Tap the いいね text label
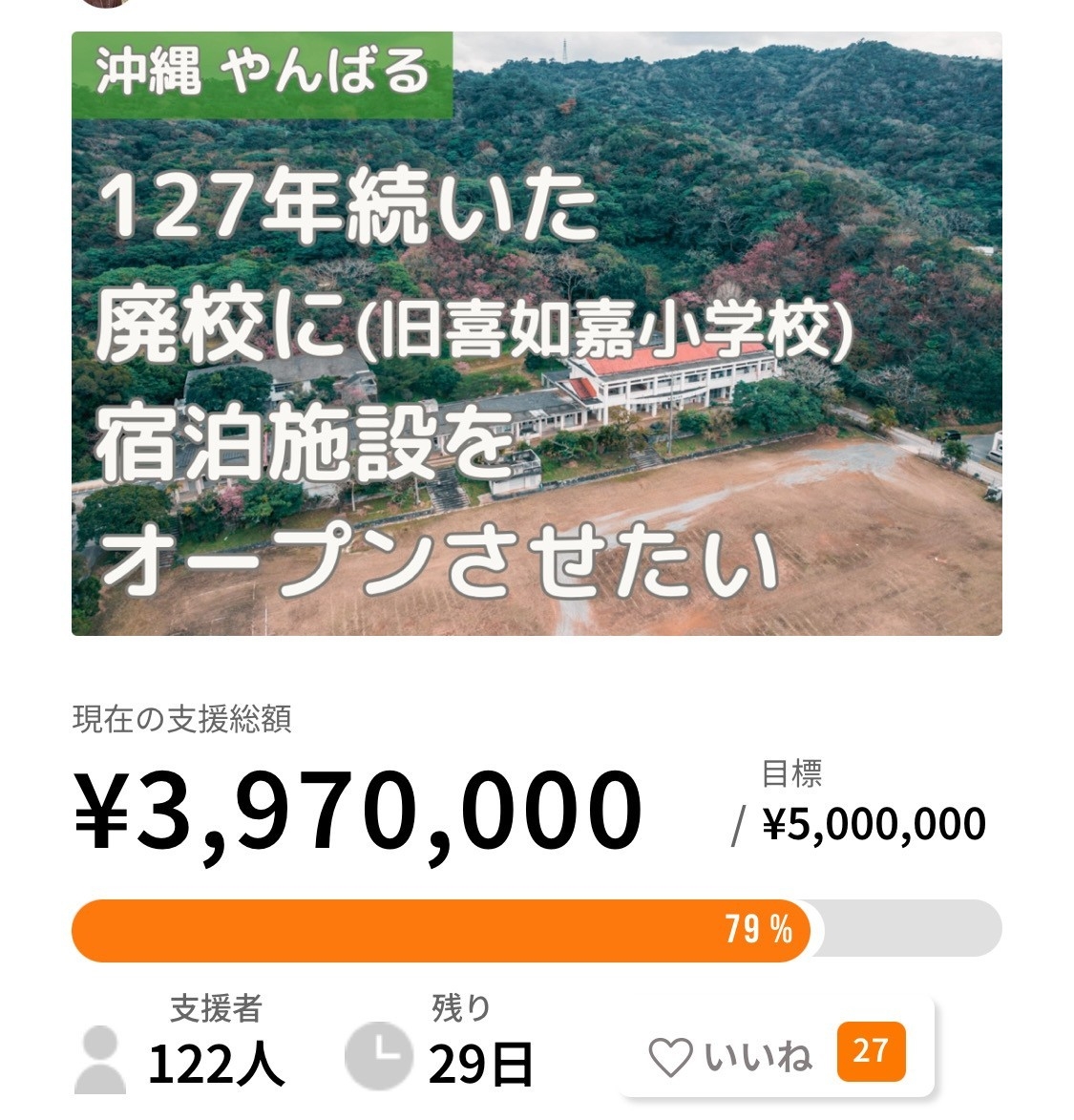Screen dimensions: 1074x1120 (759, 1057)
